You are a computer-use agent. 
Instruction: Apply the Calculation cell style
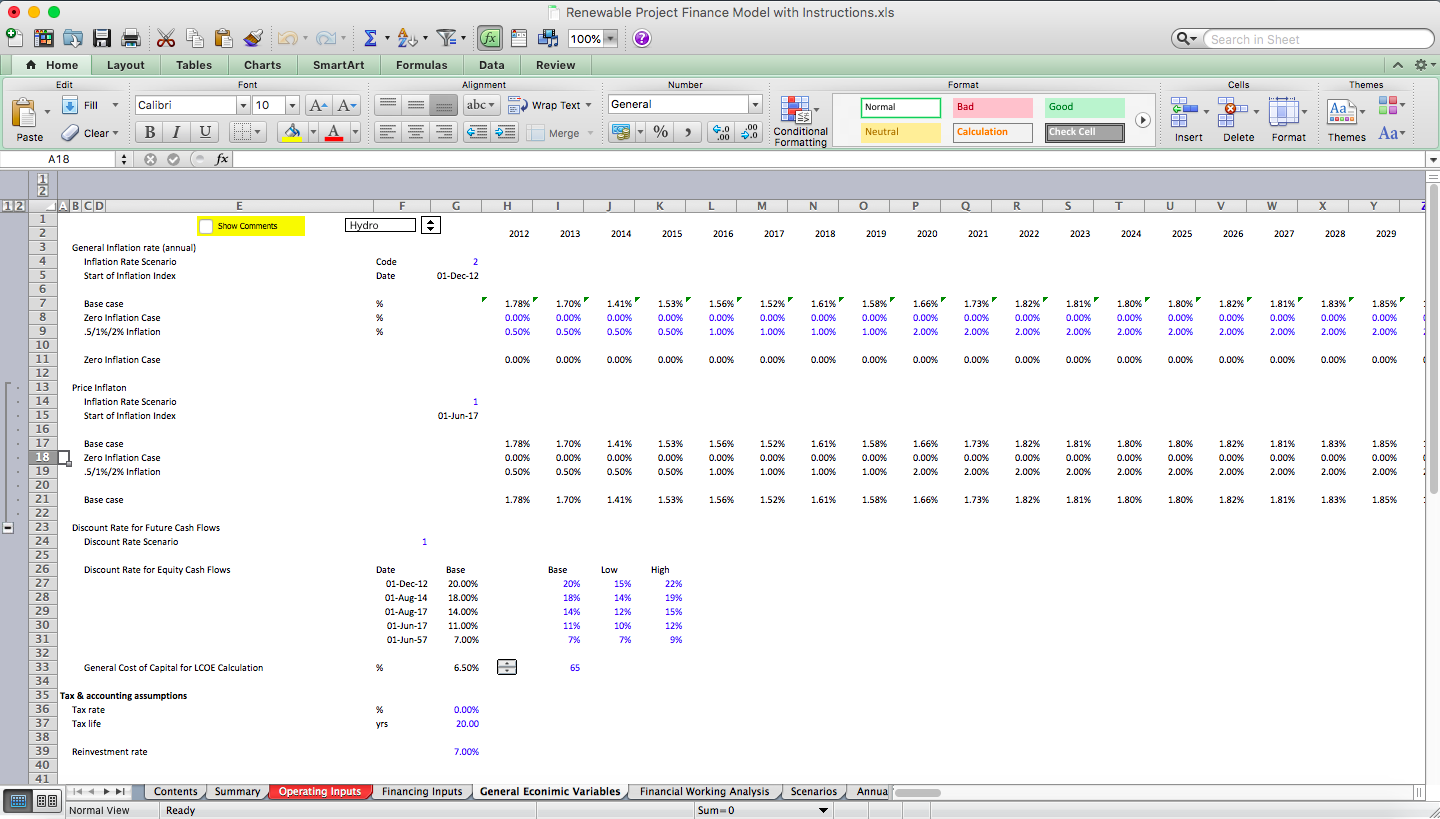[x=993, y=132]
